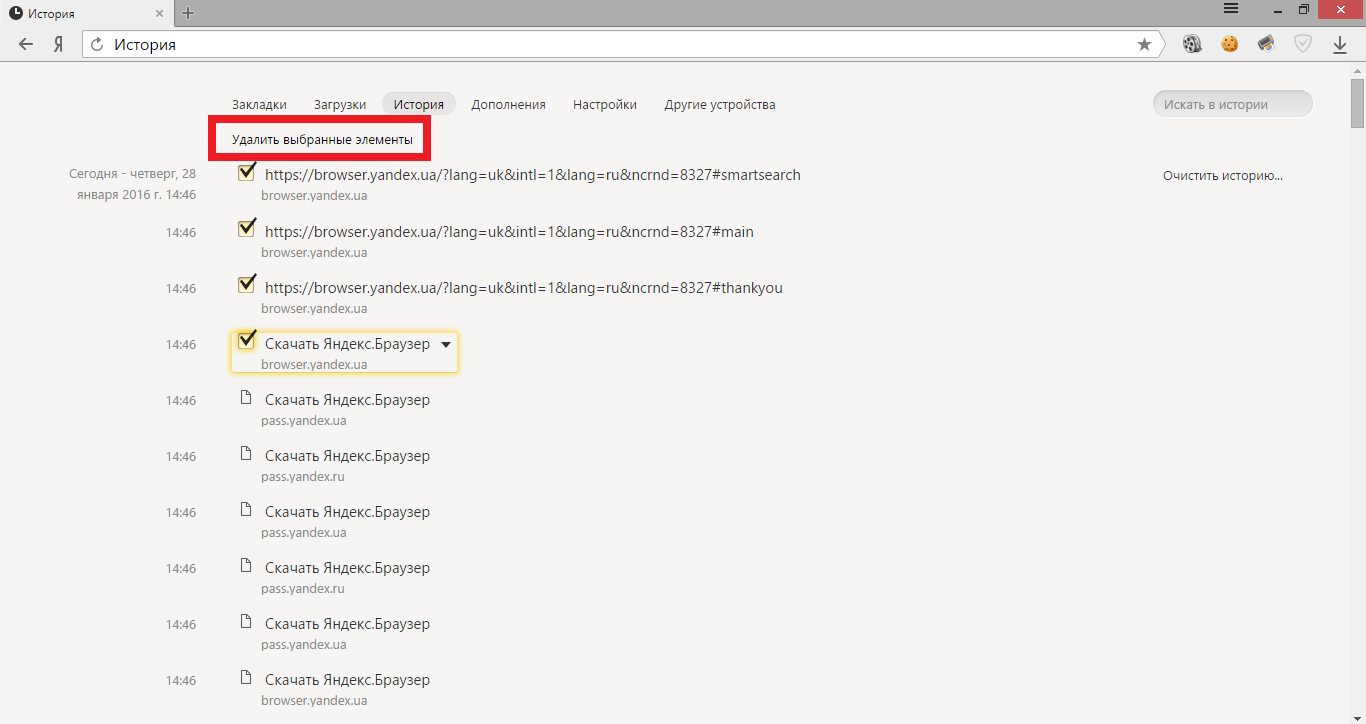Open link ending with #smartsearch

pyautogui.click(x=533, y=175)
